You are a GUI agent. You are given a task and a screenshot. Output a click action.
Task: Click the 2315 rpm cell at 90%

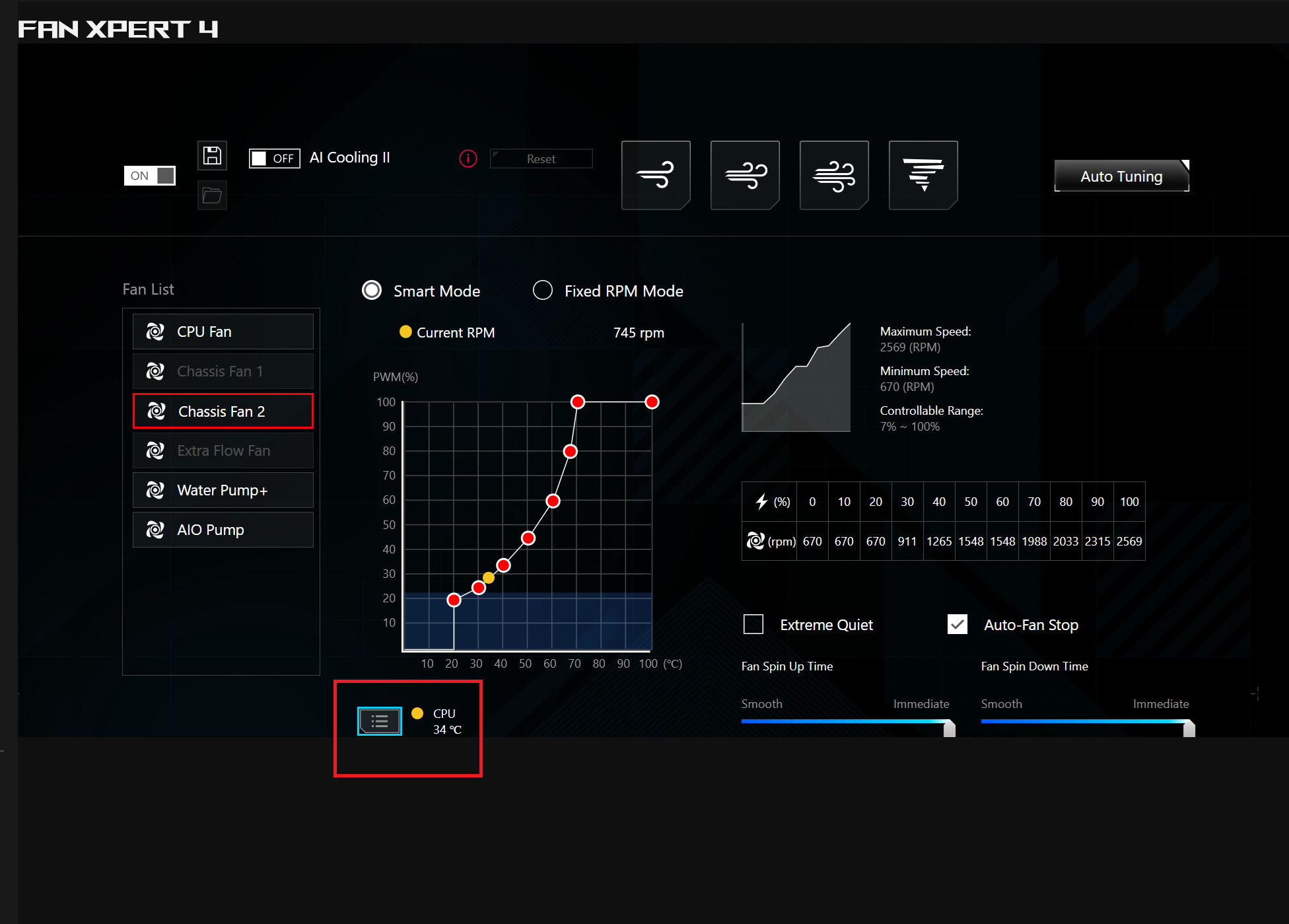[x=1097, y=541]
